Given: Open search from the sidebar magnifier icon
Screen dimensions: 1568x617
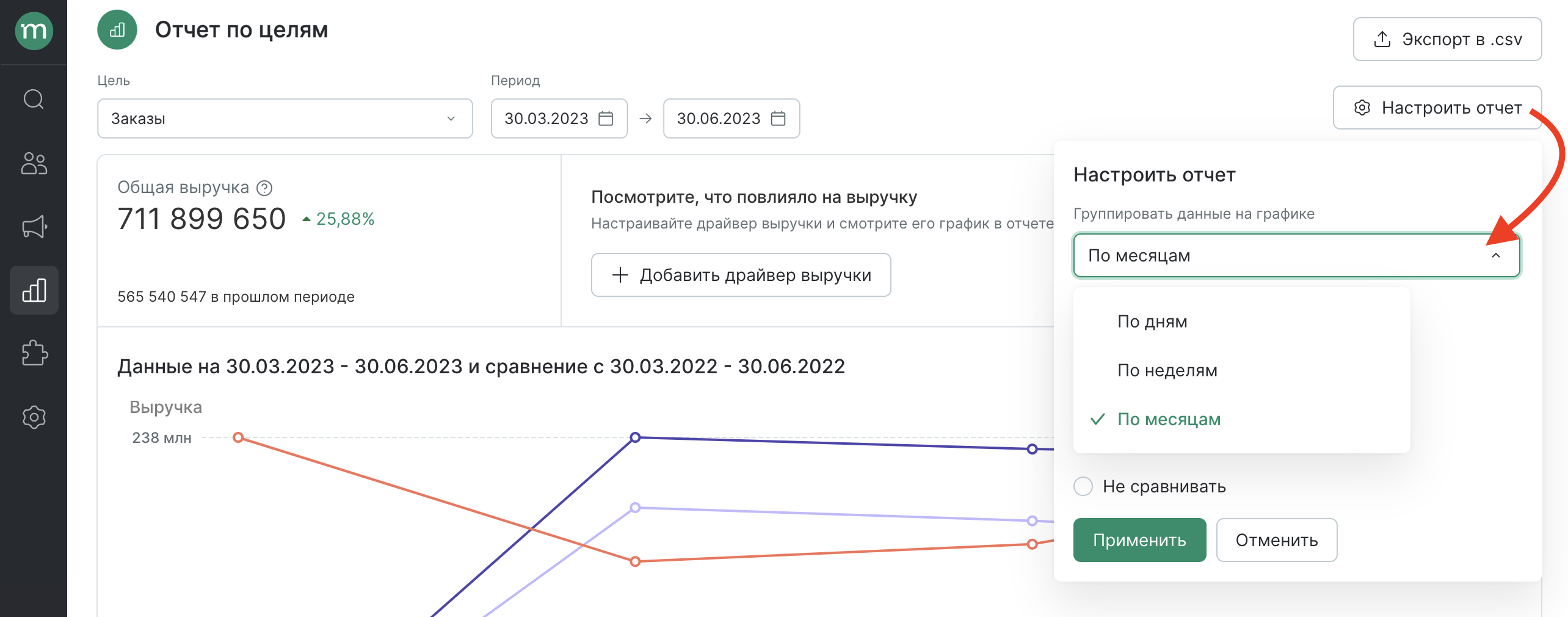Looking at the screenshot, I should (34, 99).
